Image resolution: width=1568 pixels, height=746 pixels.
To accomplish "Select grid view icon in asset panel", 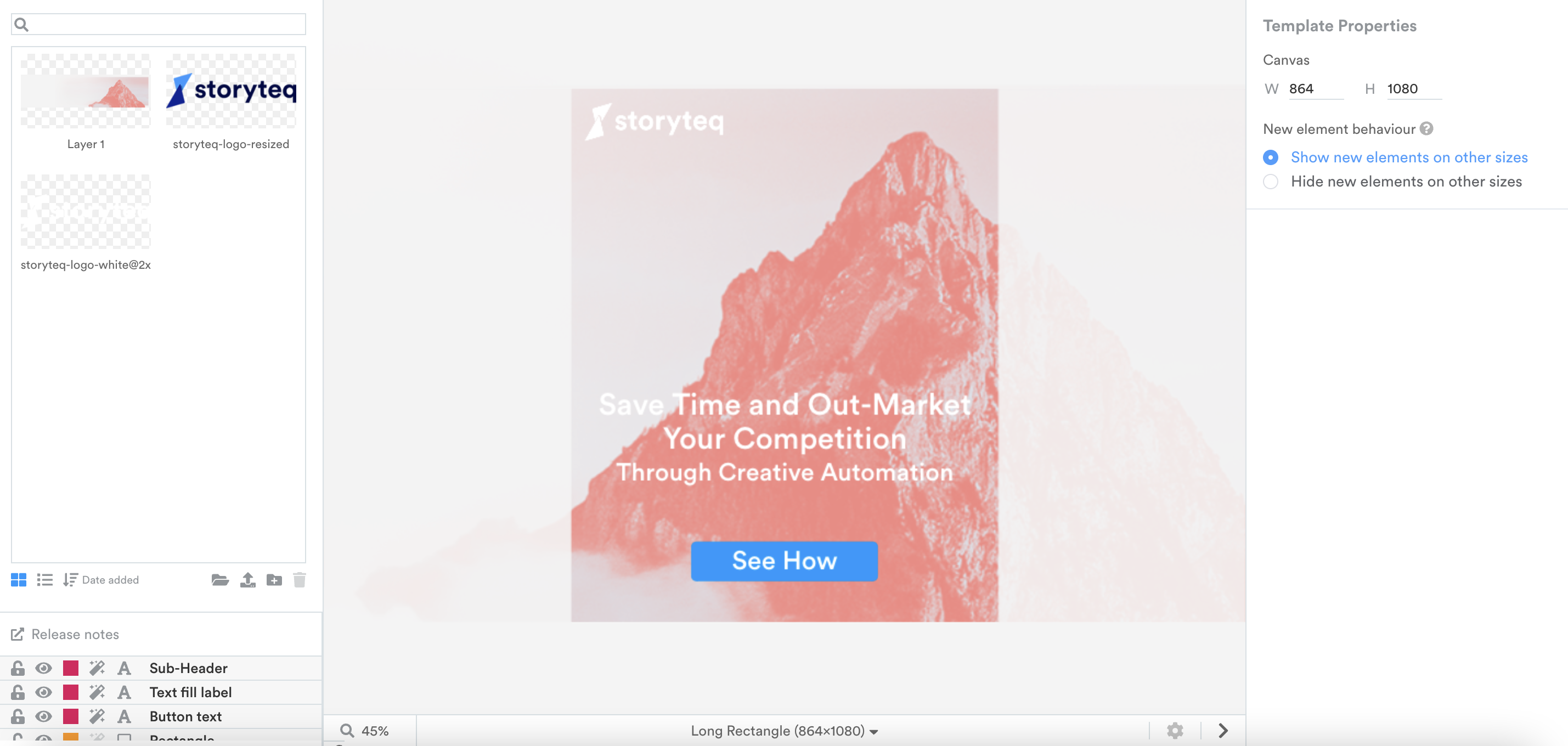I will click(x=19, y=580).
